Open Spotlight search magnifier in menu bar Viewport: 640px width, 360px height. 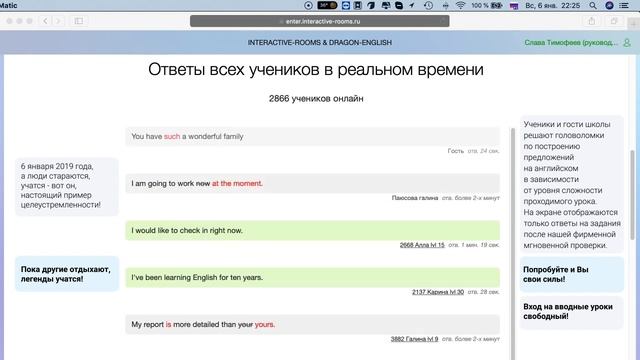tap(593, 5)
